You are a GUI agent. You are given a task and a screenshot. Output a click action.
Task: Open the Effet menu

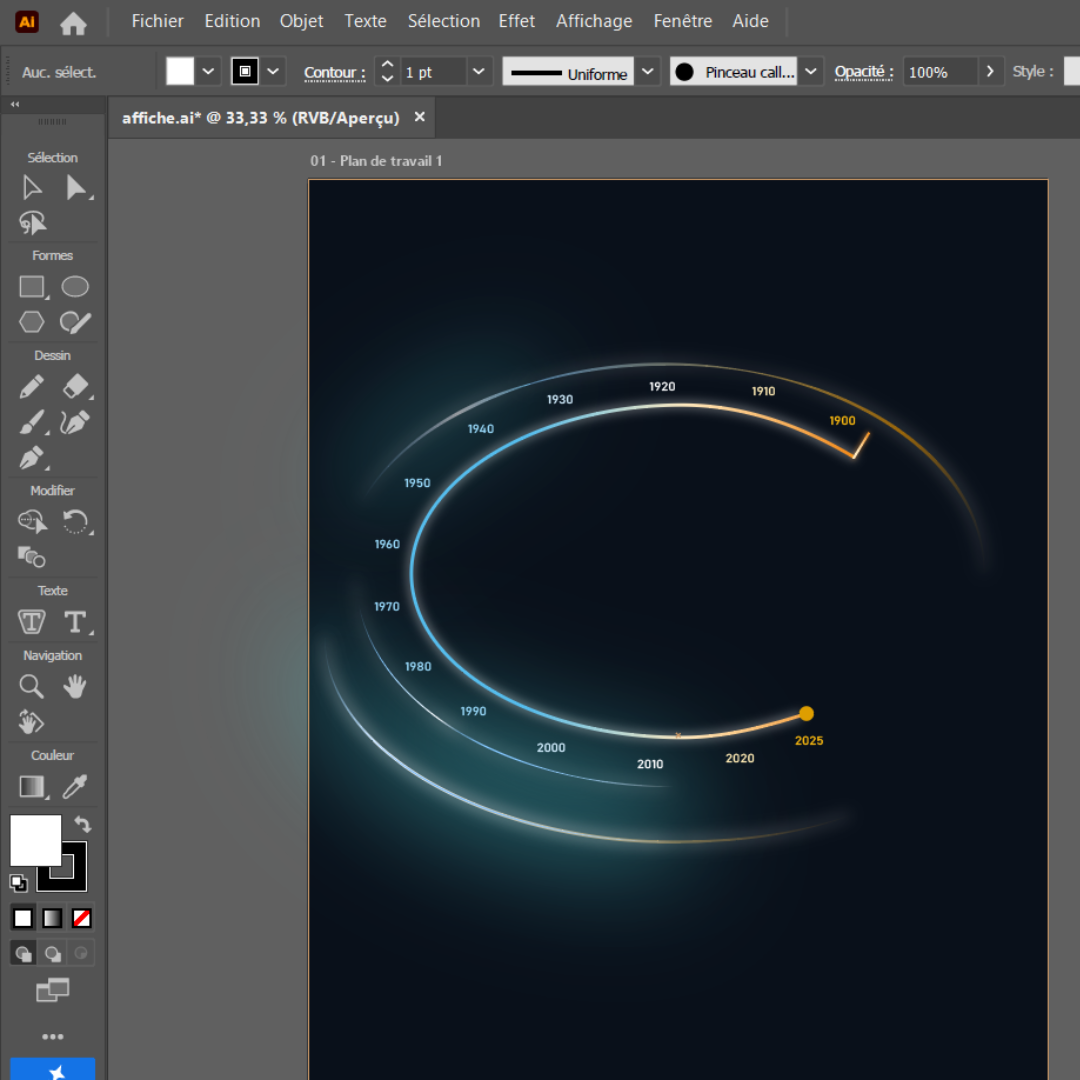coord(517,21)
